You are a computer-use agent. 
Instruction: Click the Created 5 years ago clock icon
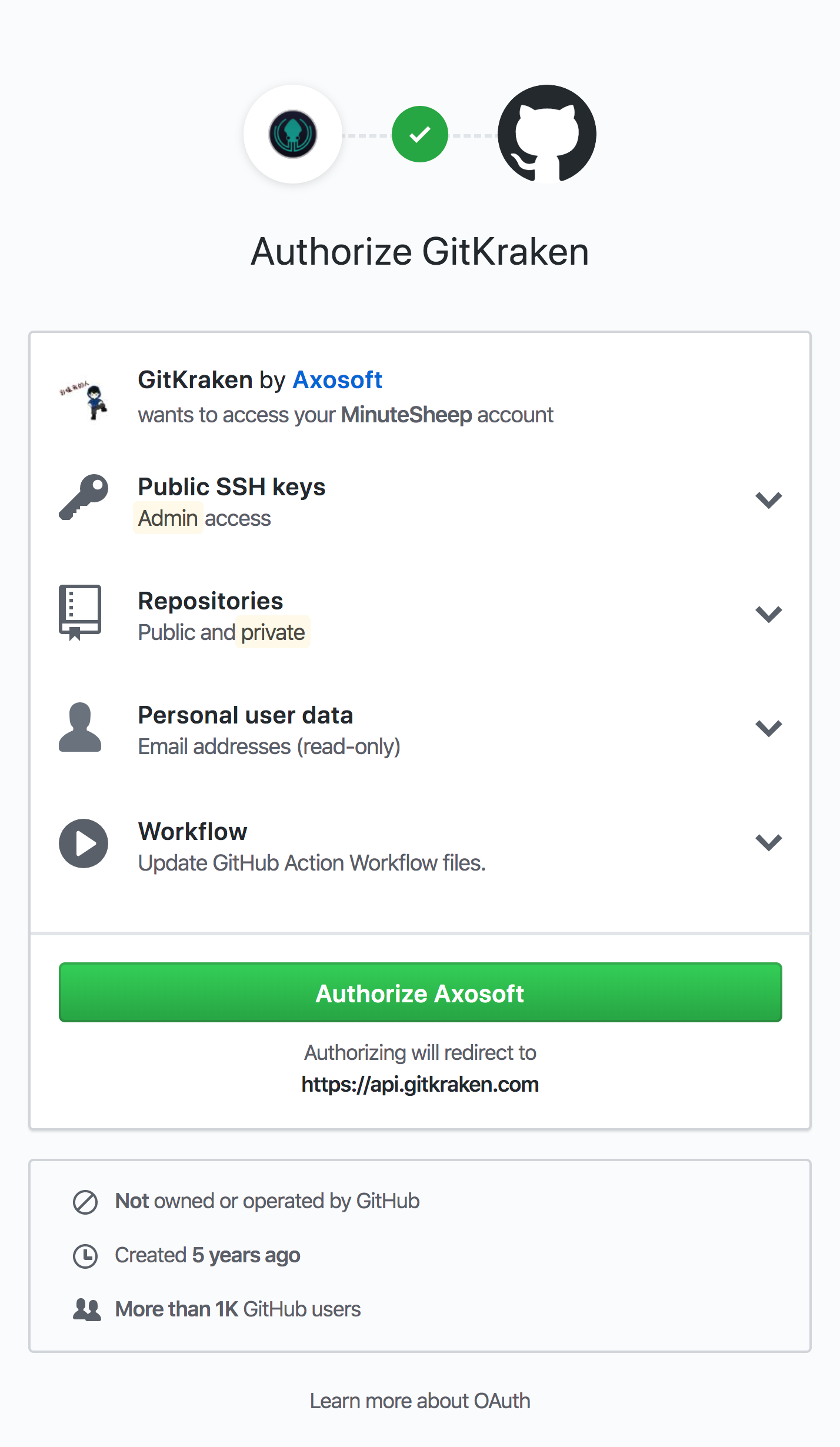85,1256
